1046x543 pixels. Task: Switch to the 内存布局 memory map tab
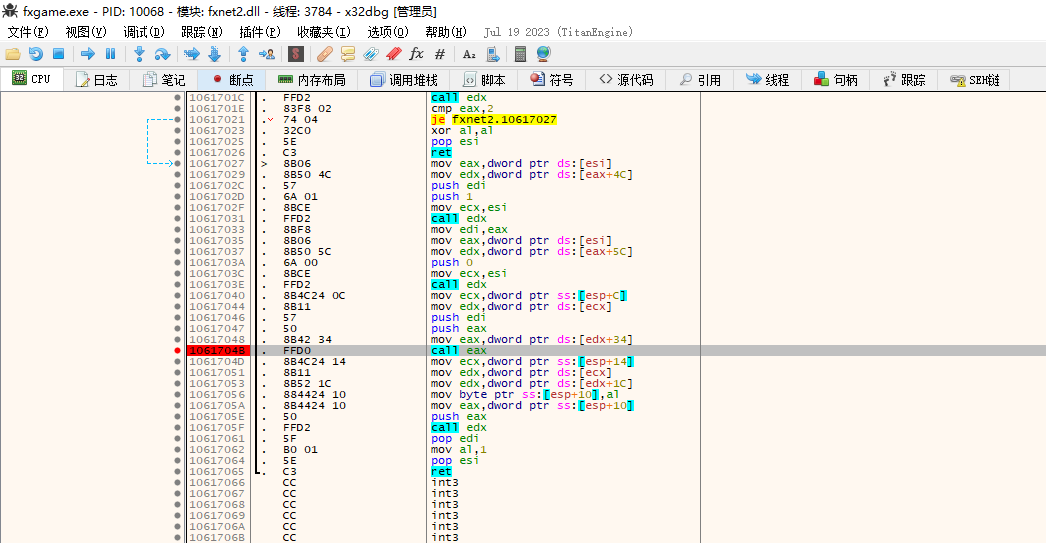[312, 79]
